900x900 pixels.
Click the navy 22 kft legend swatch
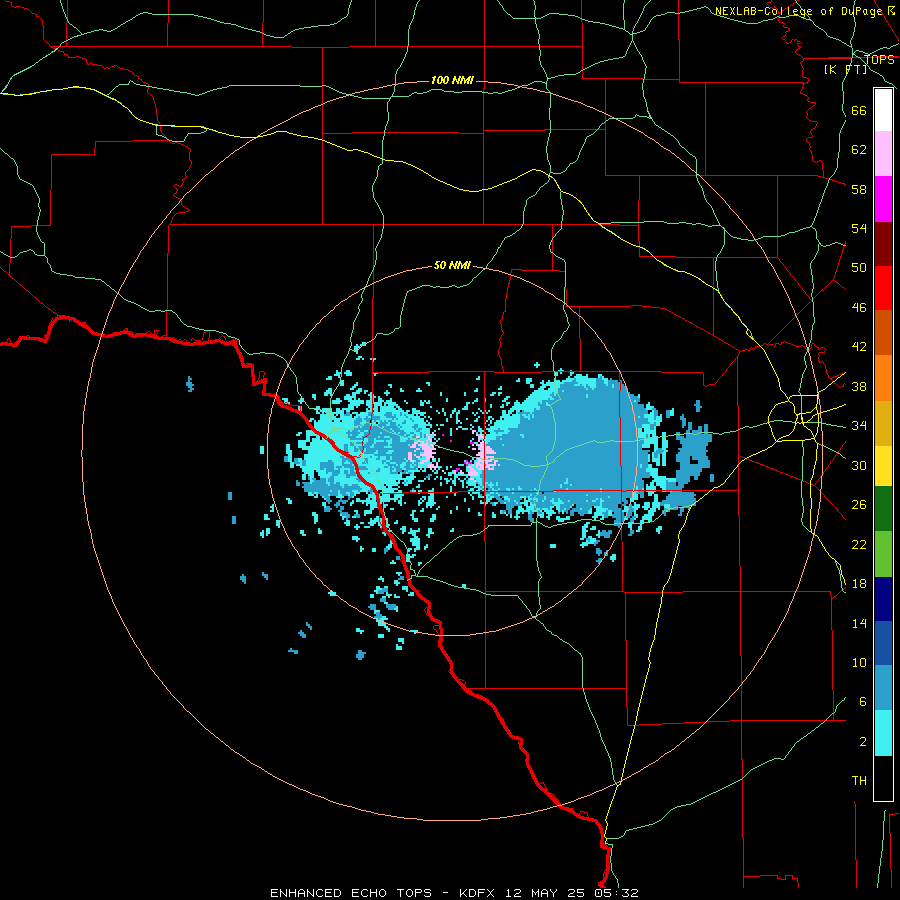tap(883, 599)
